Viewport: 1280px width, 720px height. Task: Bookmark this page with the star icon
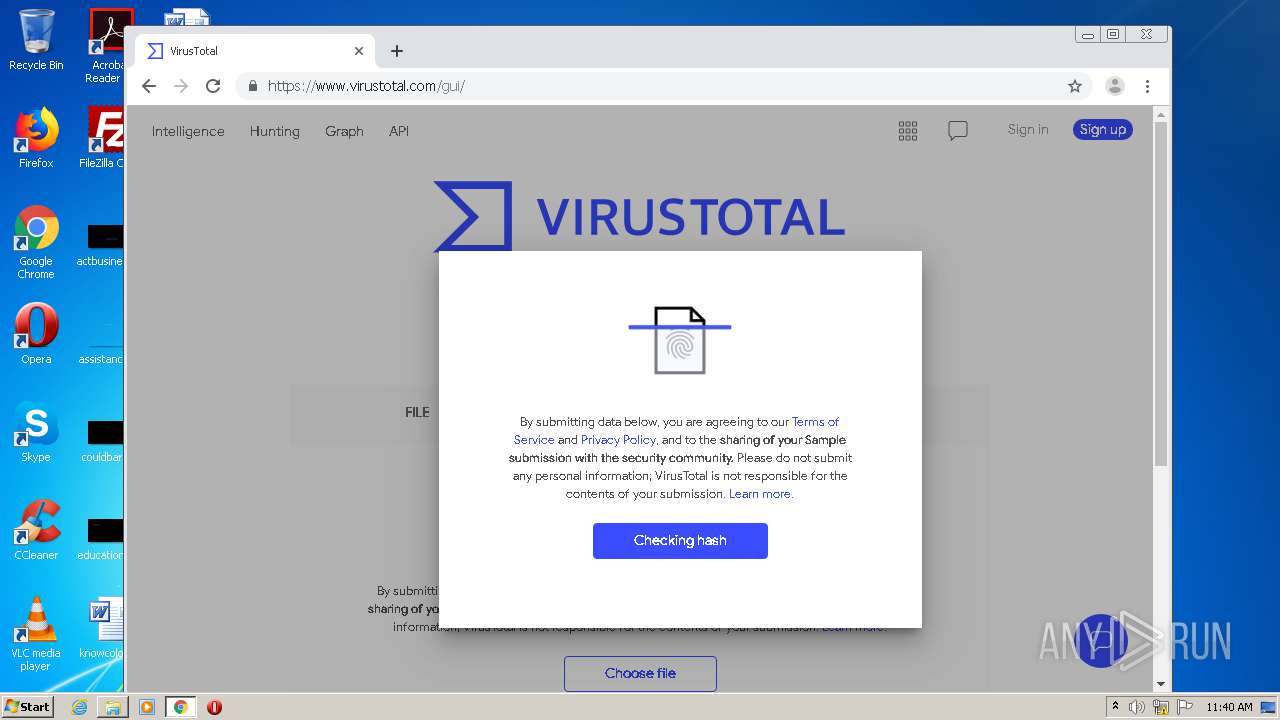1075,86
